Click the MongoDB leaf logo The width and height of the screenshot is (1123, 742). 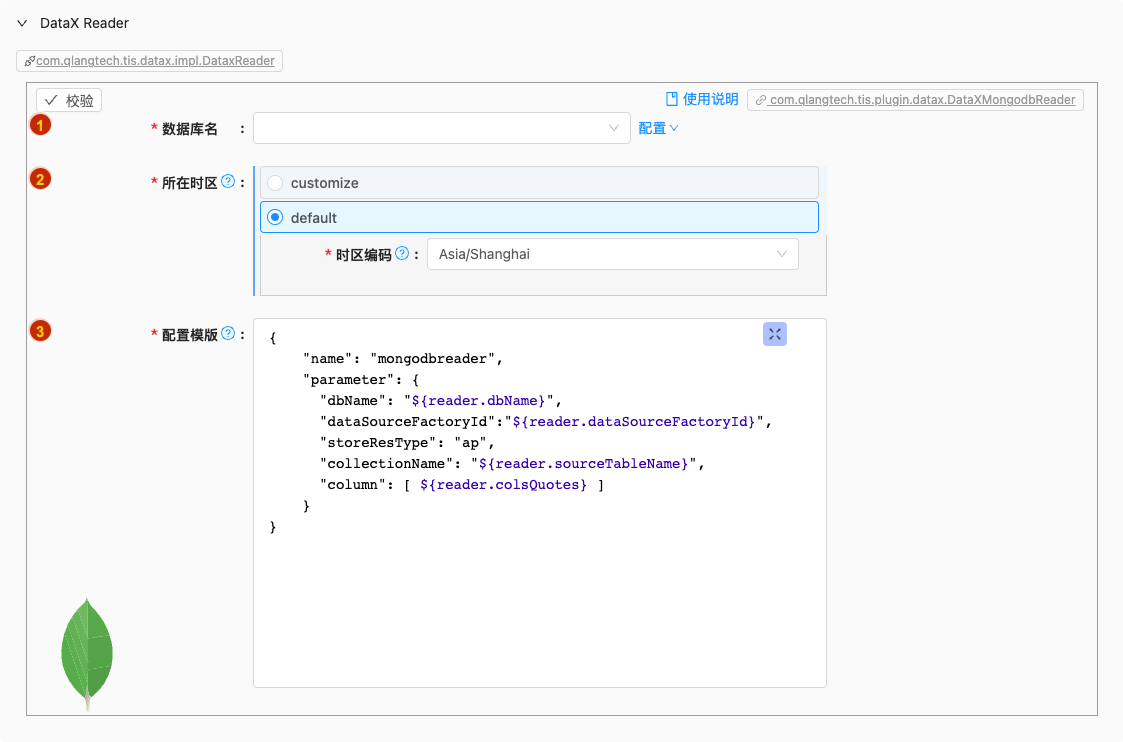(87, 654)
